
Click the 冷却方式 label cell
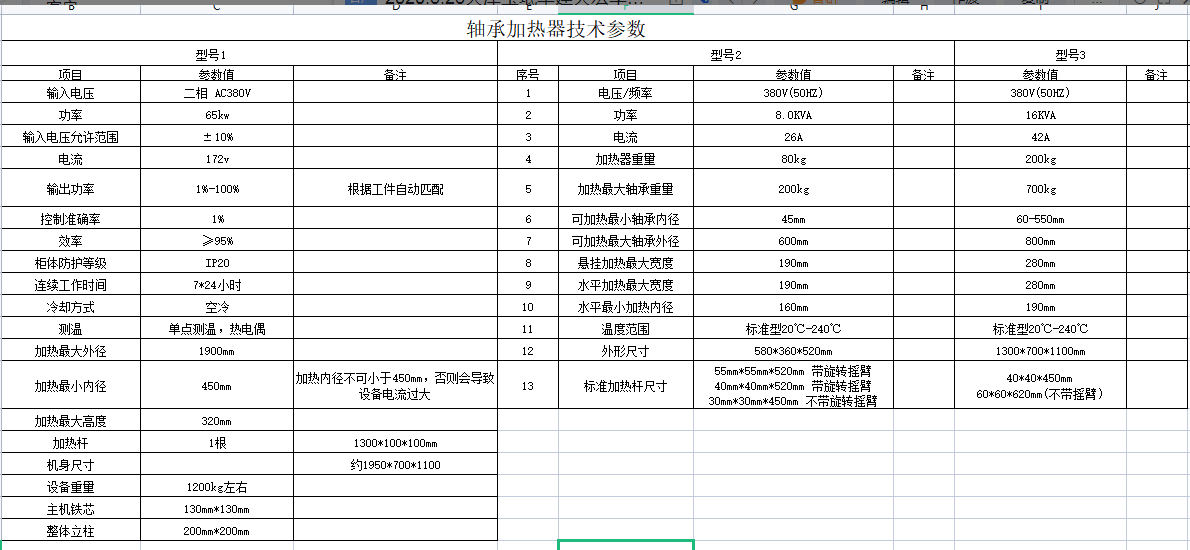click(x=71, y=307)
